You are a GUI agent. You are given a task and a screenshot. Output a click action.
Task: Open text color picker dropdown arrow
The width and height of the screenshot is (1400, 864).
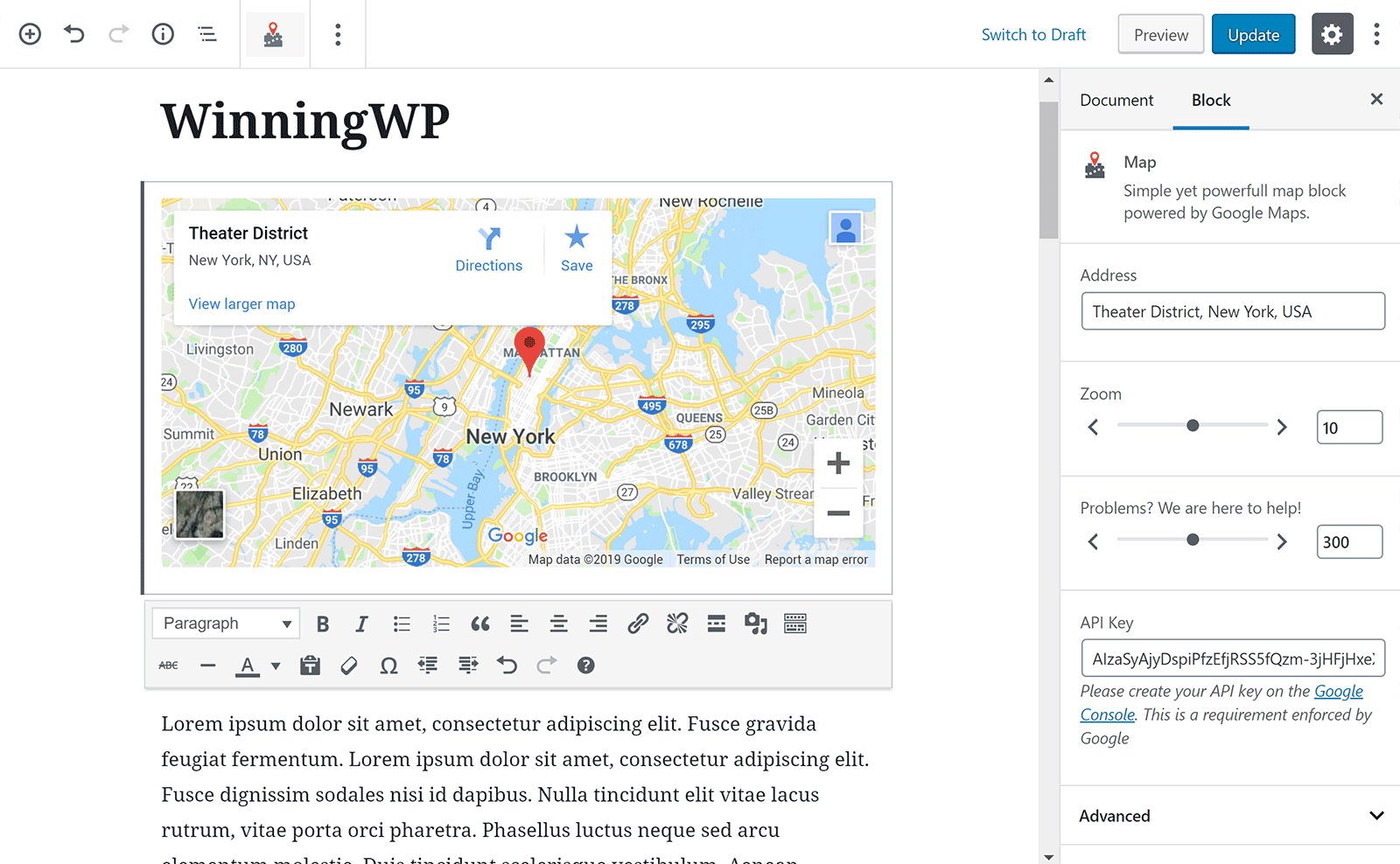[x=276, y=665]
